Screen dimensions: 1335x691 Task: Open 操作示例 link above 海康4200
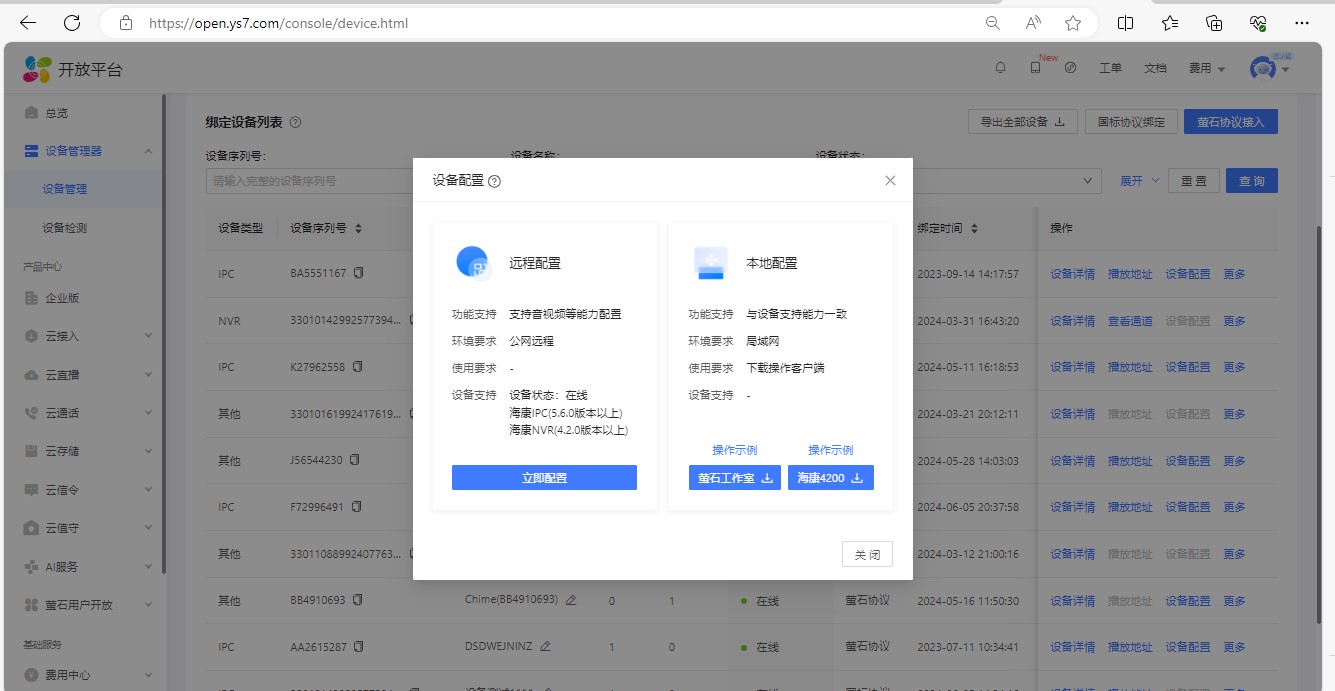coord(831,450)
